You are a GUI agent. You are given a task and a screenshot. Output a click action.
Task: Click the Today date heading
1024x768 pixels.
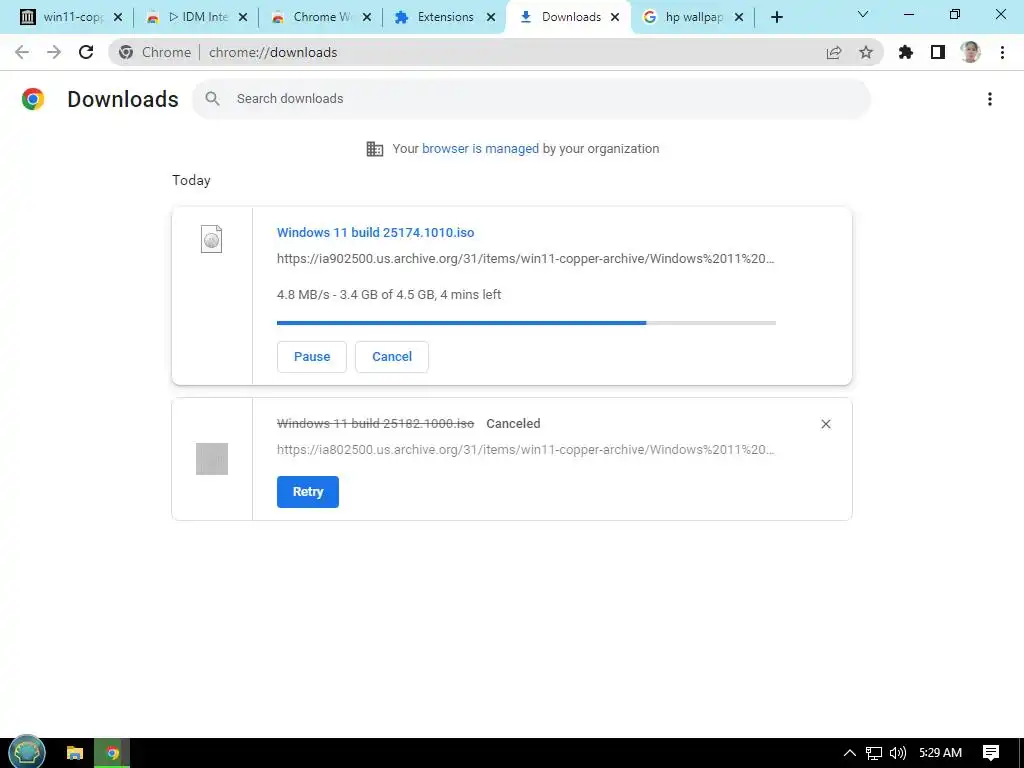[191, 180]
